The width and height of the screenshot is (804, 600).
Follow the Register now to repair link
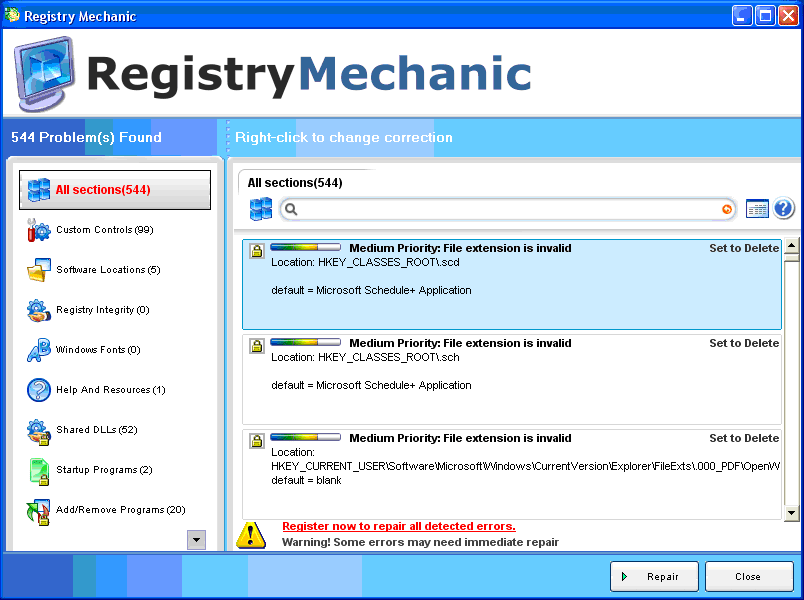(399, 526)
